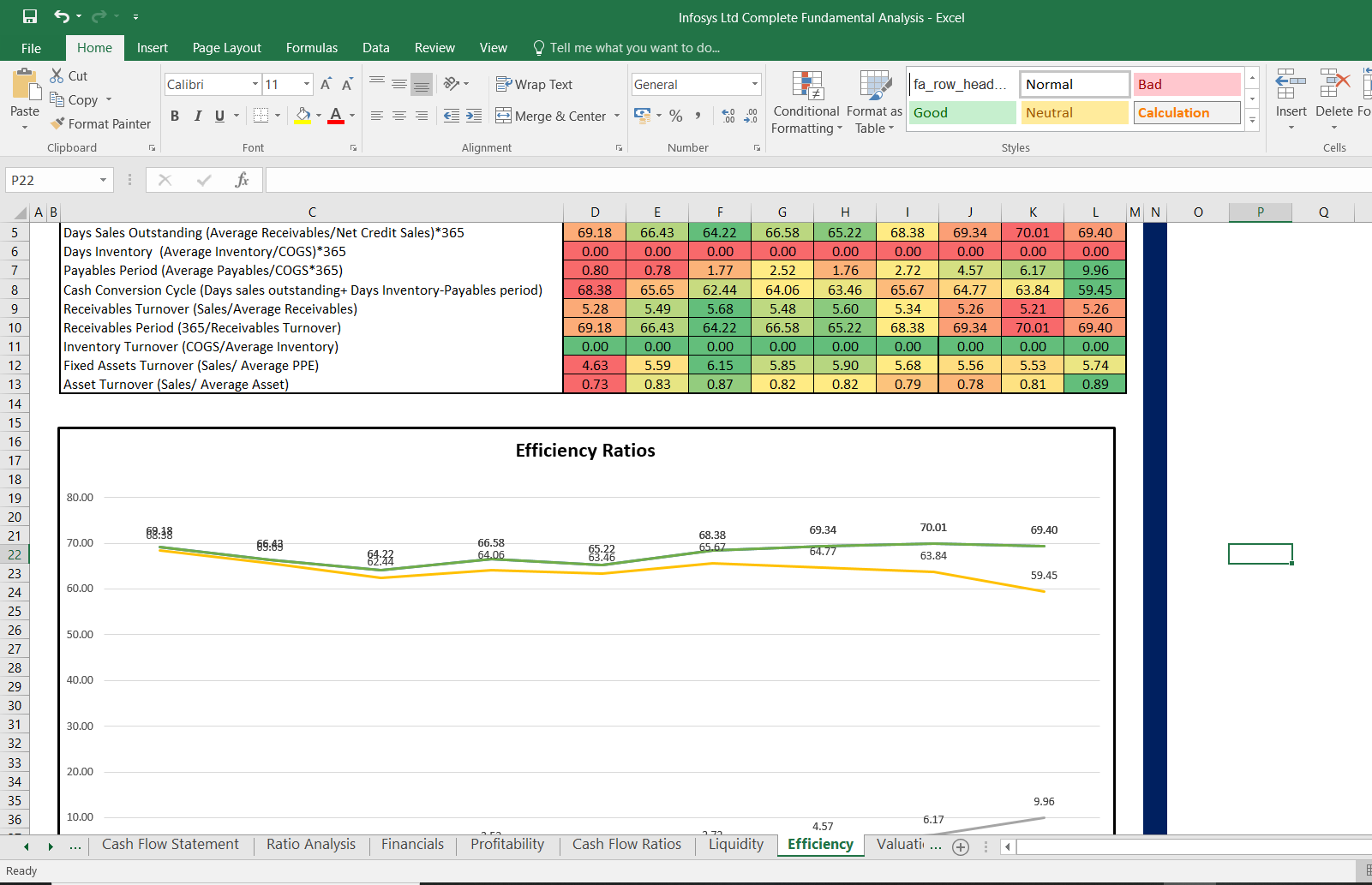
Task: Click the Efficiency Ratios chart title
Action: (585, 451)
